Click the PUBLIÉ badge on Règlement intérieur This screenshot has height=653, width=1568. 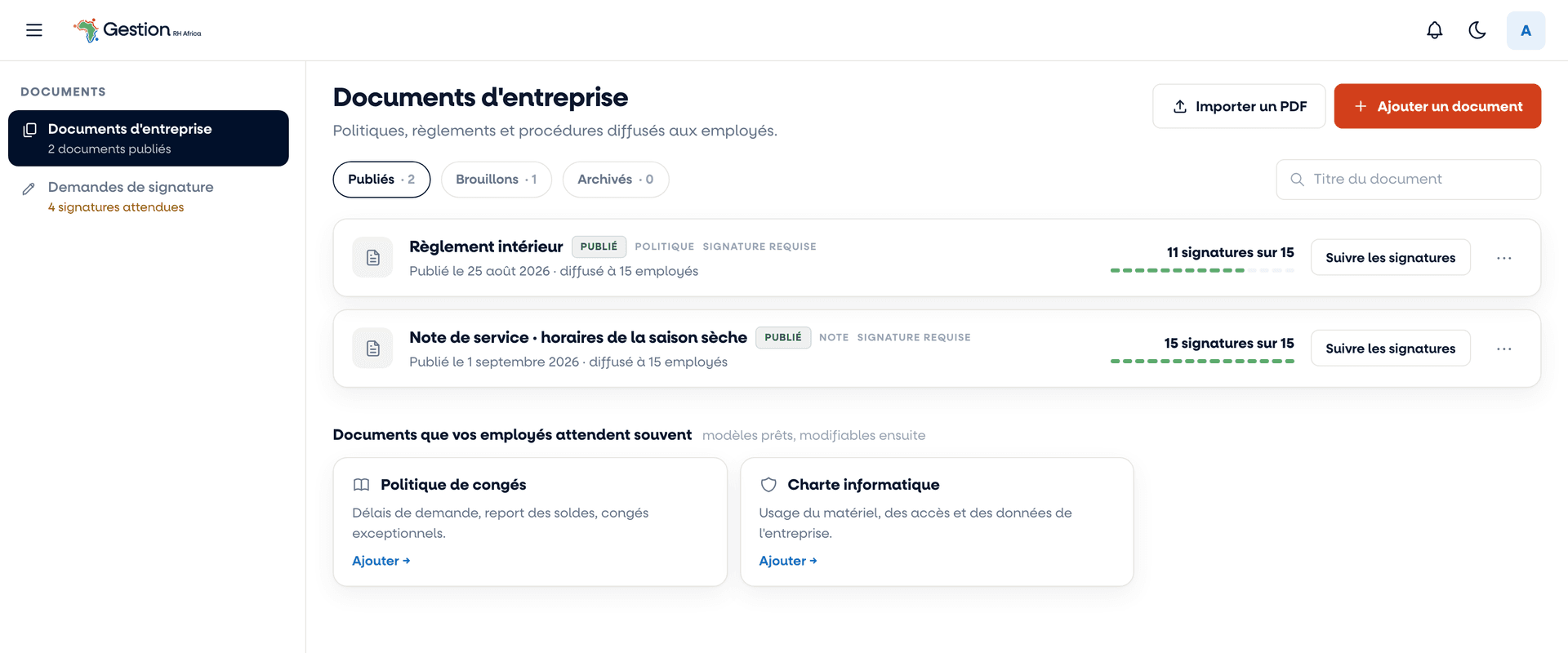pyautogui.click(x=599, y=247)
